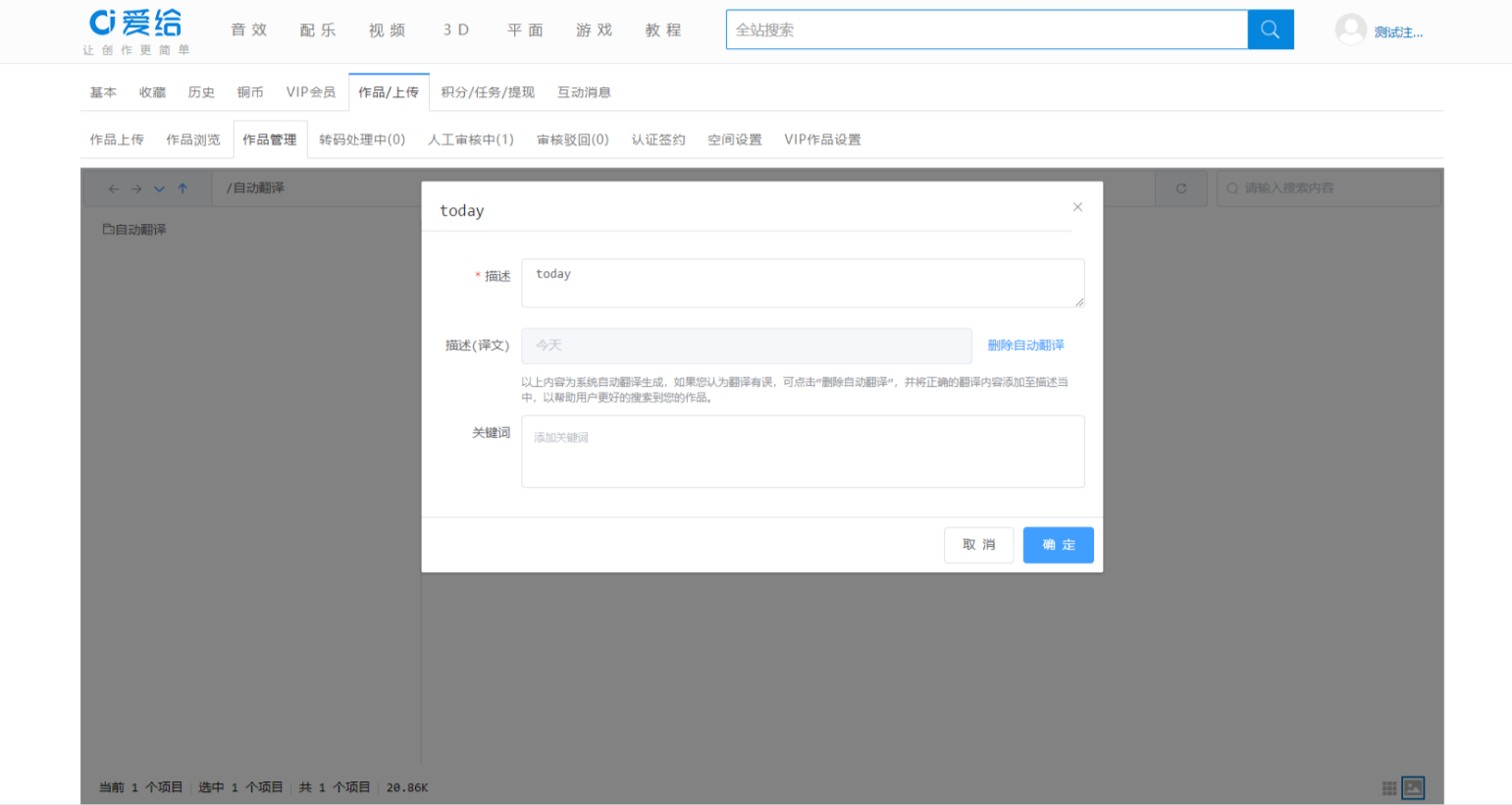Switch to the 铜币 tab

(x=250, y=92)
